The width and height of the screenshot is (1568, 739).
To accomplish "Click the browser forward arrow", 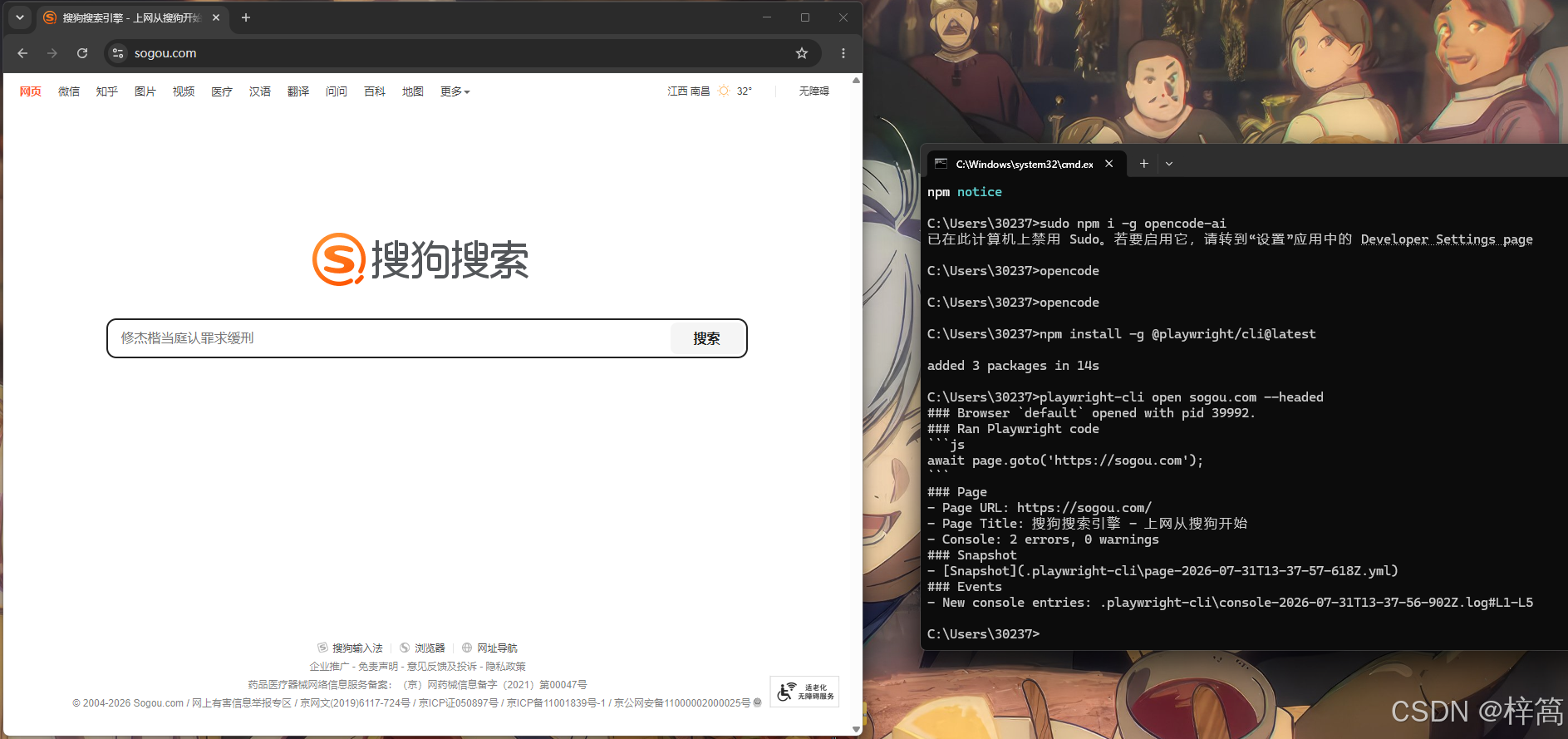I will (52, 53).
